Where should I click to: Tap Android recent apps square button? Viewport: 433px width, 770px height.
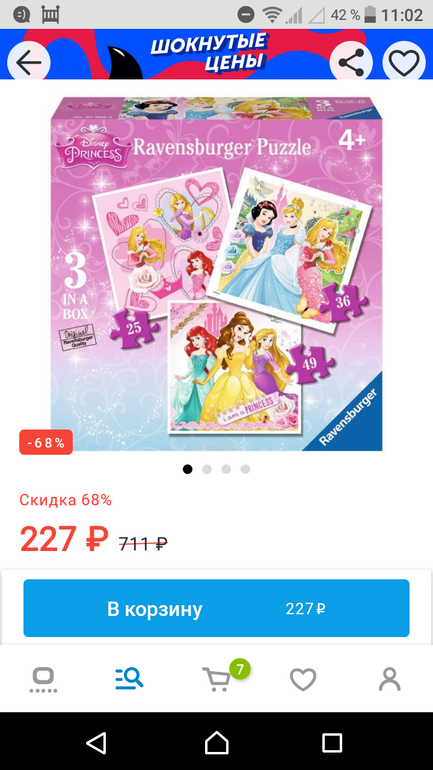[332, 743]
